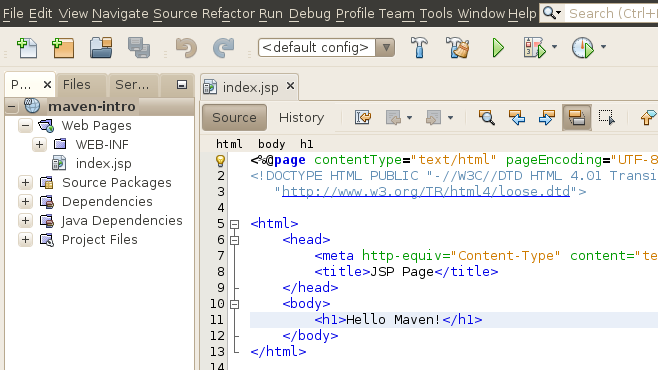The height and width of the screenshot is (370, 658).
Task: Open the Debug menu
Action: pos(310,13)
